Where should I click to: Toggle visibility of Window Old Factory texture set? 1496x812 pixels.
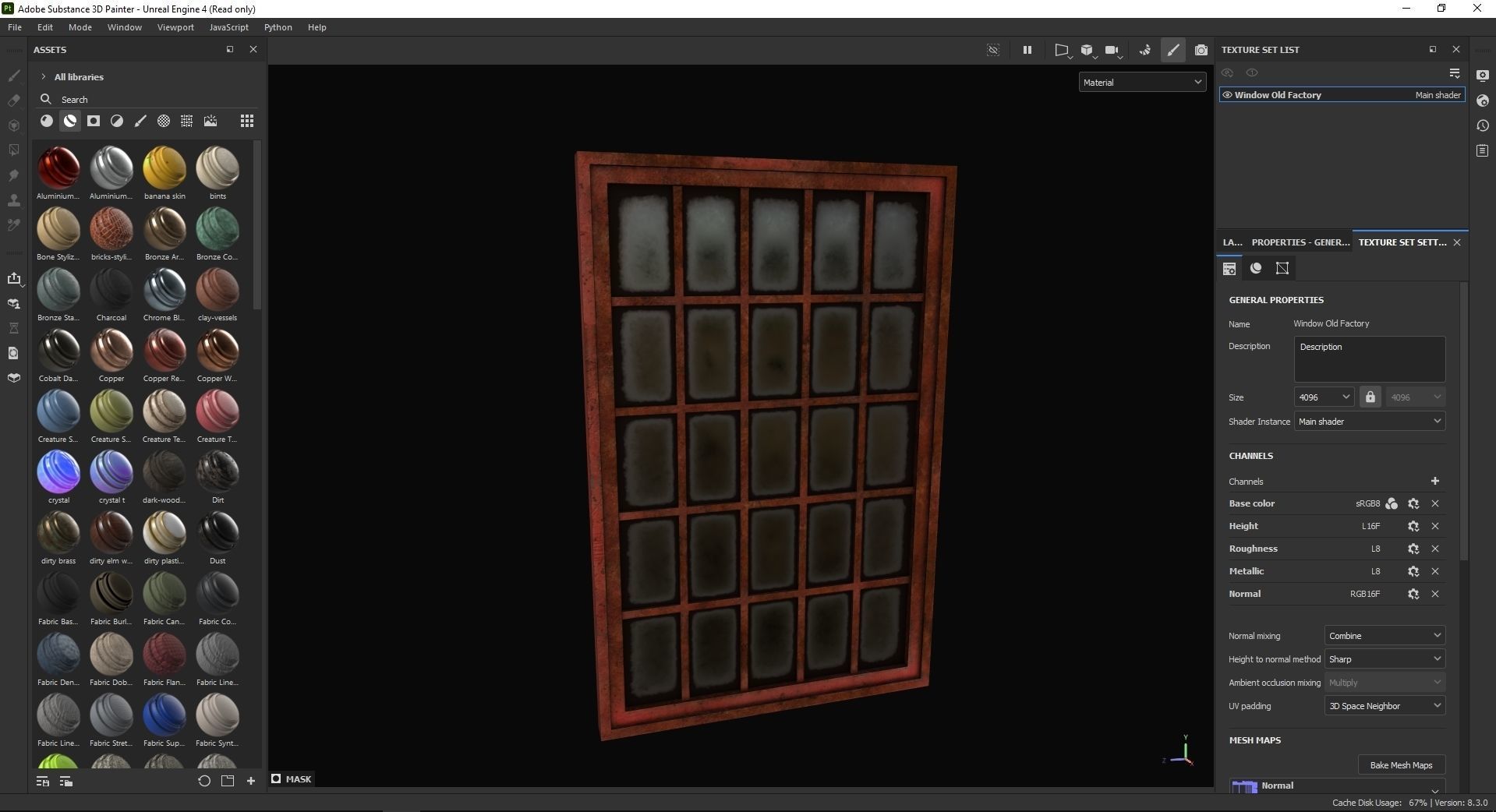tap(1227, 95)
